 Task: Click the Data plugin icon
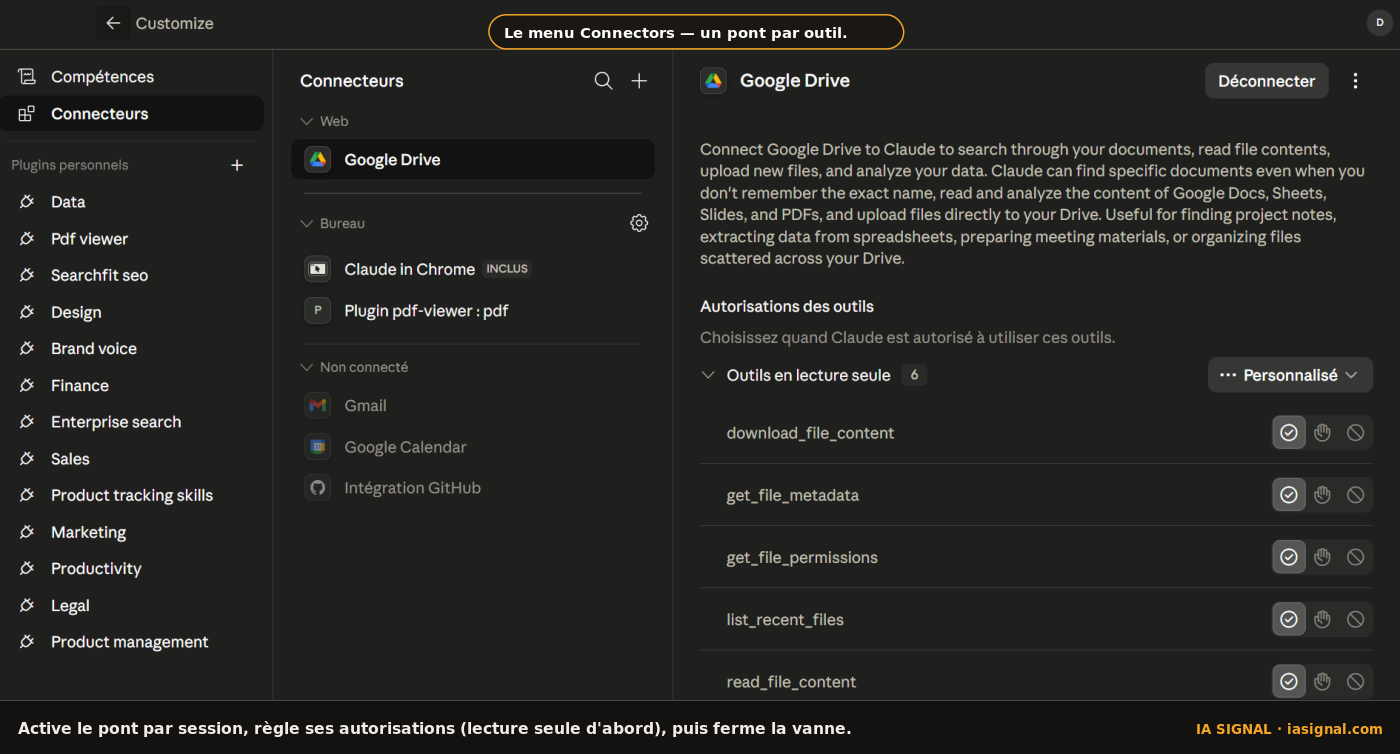coord(27,202)
